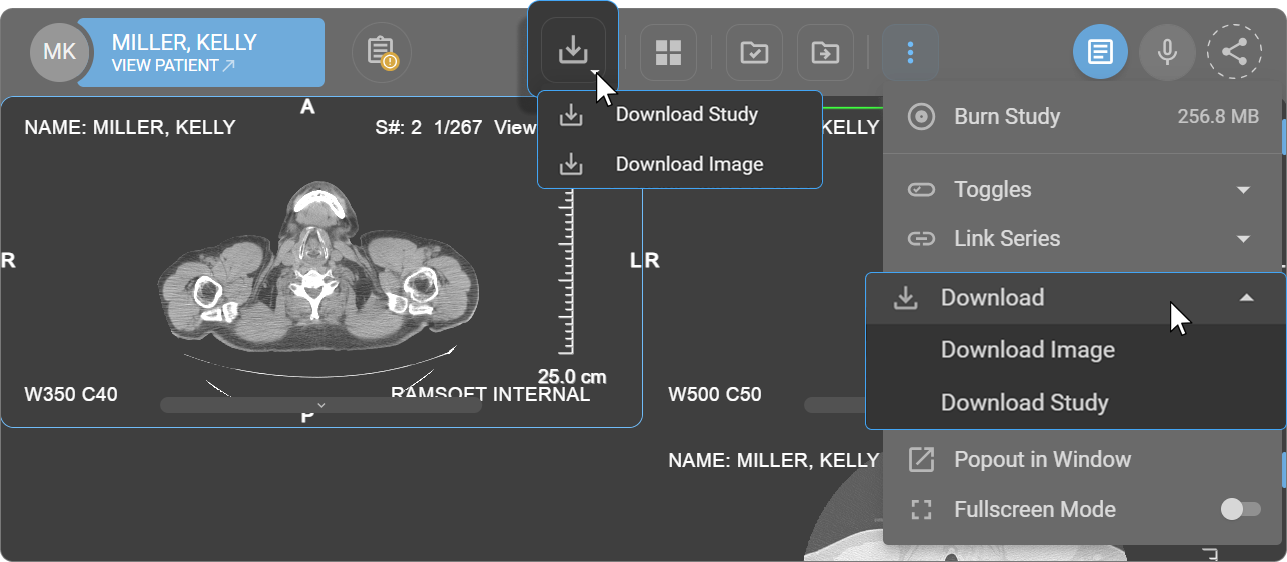Click the W350 C40 window level text
The width and height of the screenshot is (1287, 562).
coord(71,395)
